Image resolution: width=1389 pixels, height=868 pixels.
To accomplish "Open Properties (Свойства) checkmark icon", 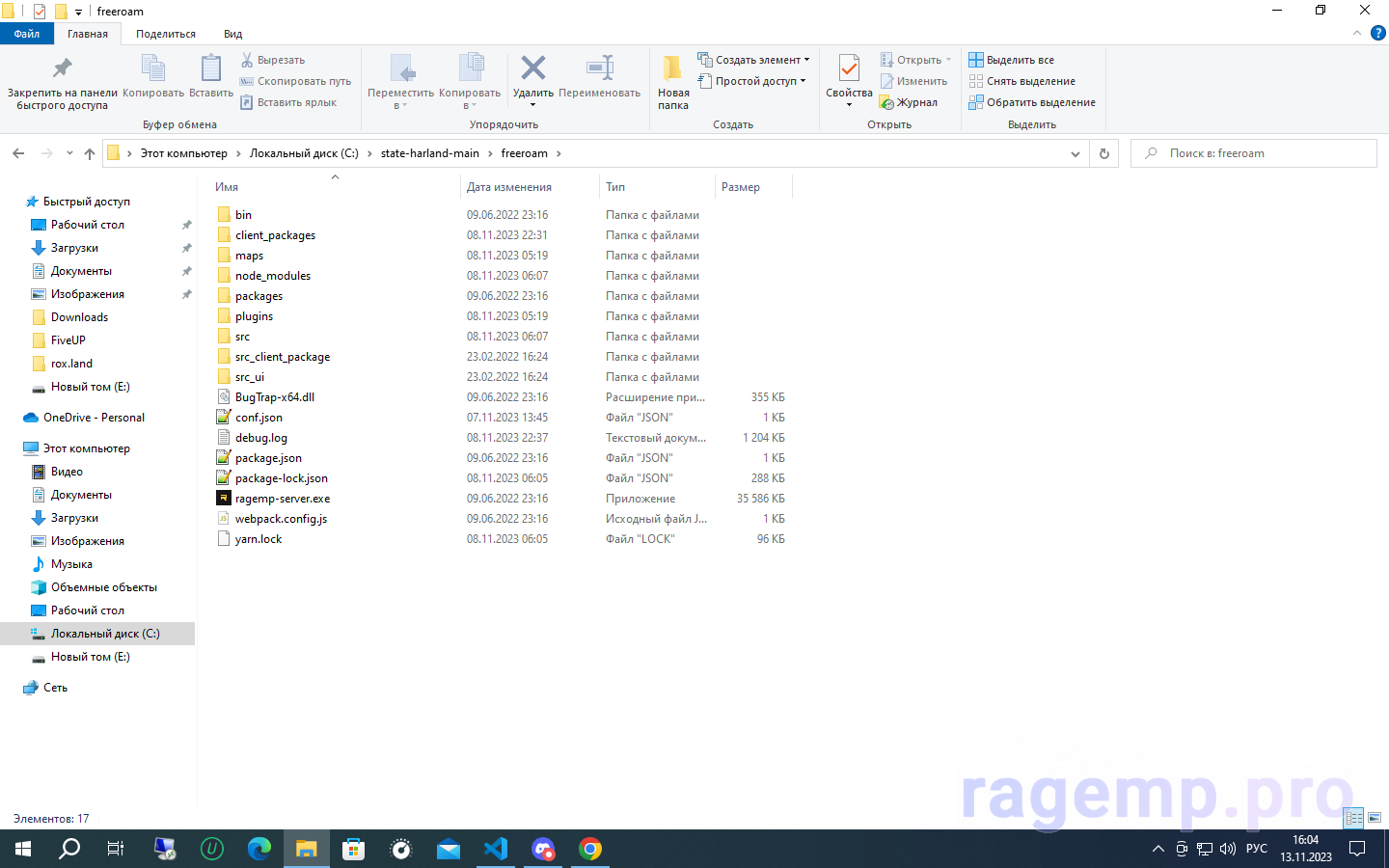I will (849, 69).
